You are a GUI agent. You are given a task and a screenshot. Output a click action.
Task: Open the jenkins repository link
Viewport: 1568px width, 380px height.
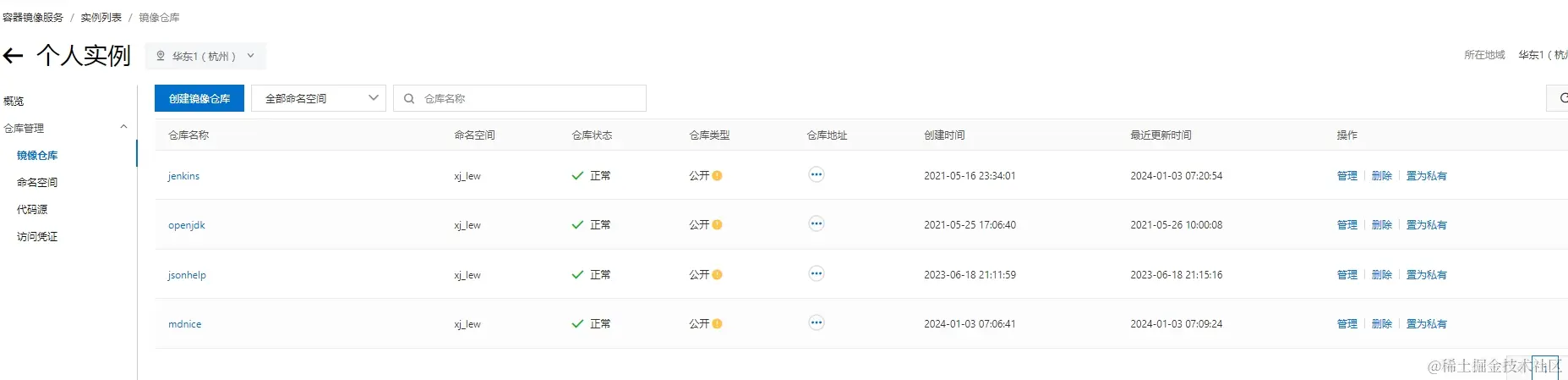click(183, 176)
